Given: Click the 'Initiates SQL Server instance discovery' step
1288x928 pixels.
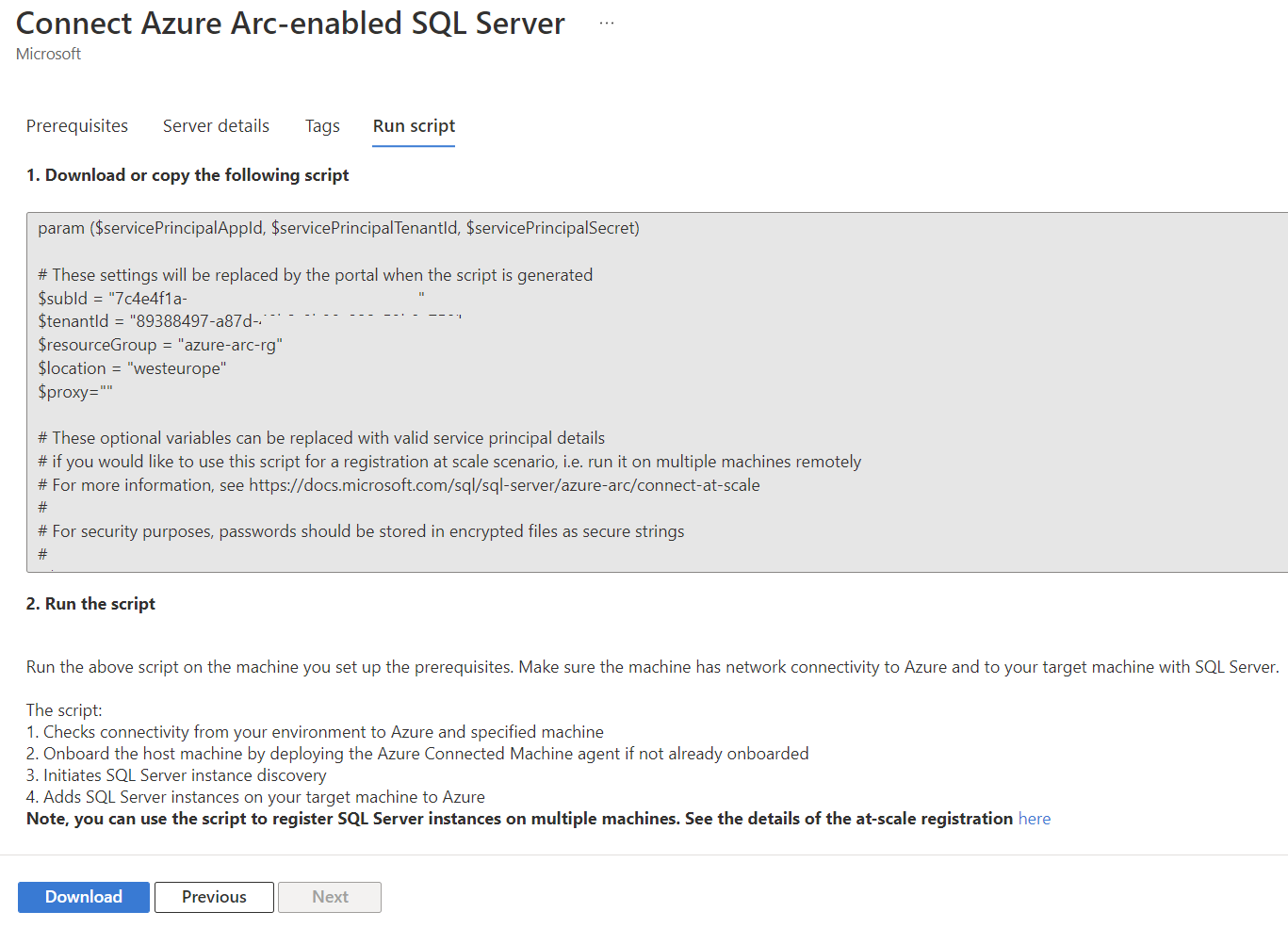Looking at the screenshot, I should [x=176, y=775].
